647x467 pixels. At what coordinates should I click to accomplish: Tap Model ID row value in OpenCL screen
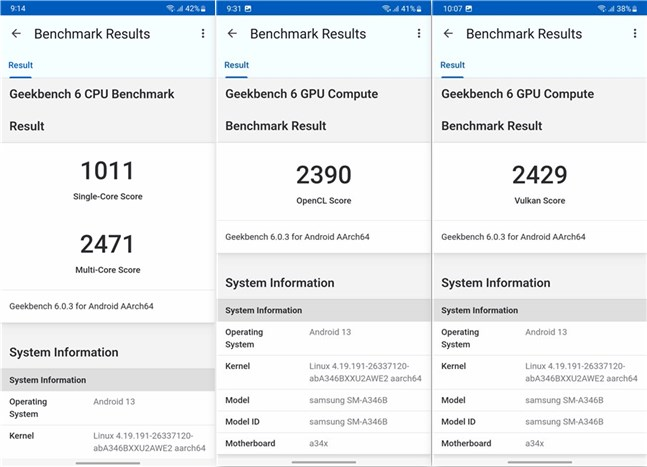click(348, 422)
